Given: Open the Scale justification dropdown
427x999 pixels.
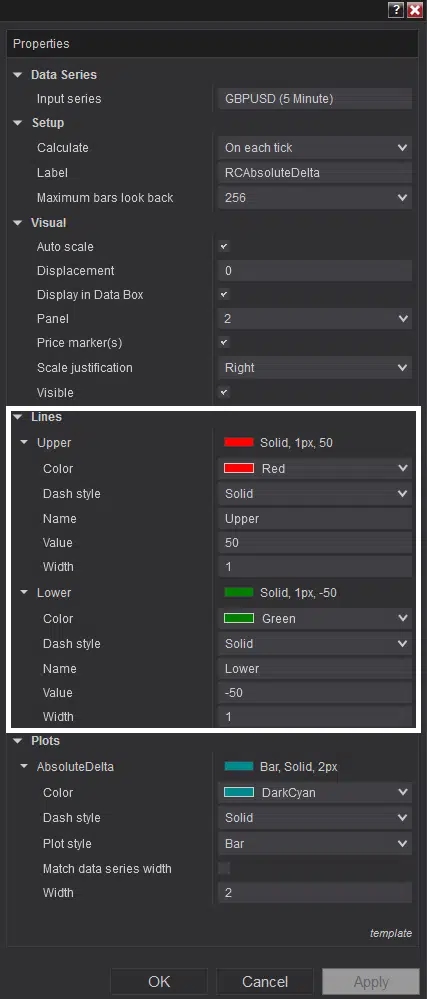Looking at the screenshot, I should click(x=315, y=368).
